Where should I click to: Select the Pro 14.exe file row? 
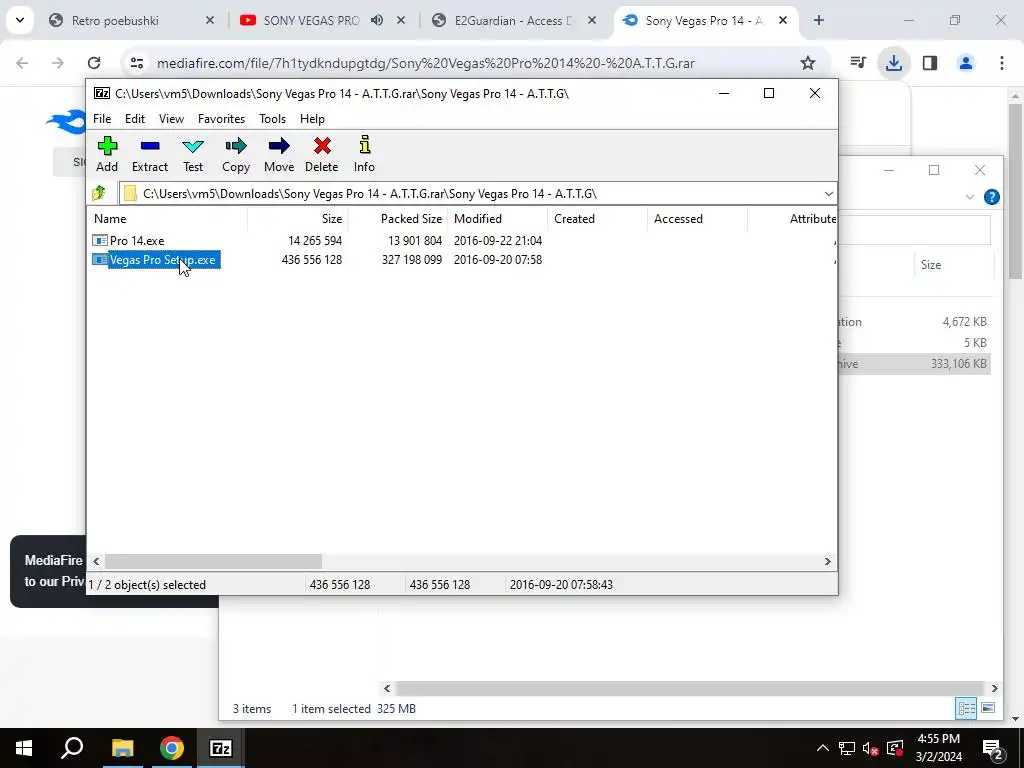tap(462, 240)
